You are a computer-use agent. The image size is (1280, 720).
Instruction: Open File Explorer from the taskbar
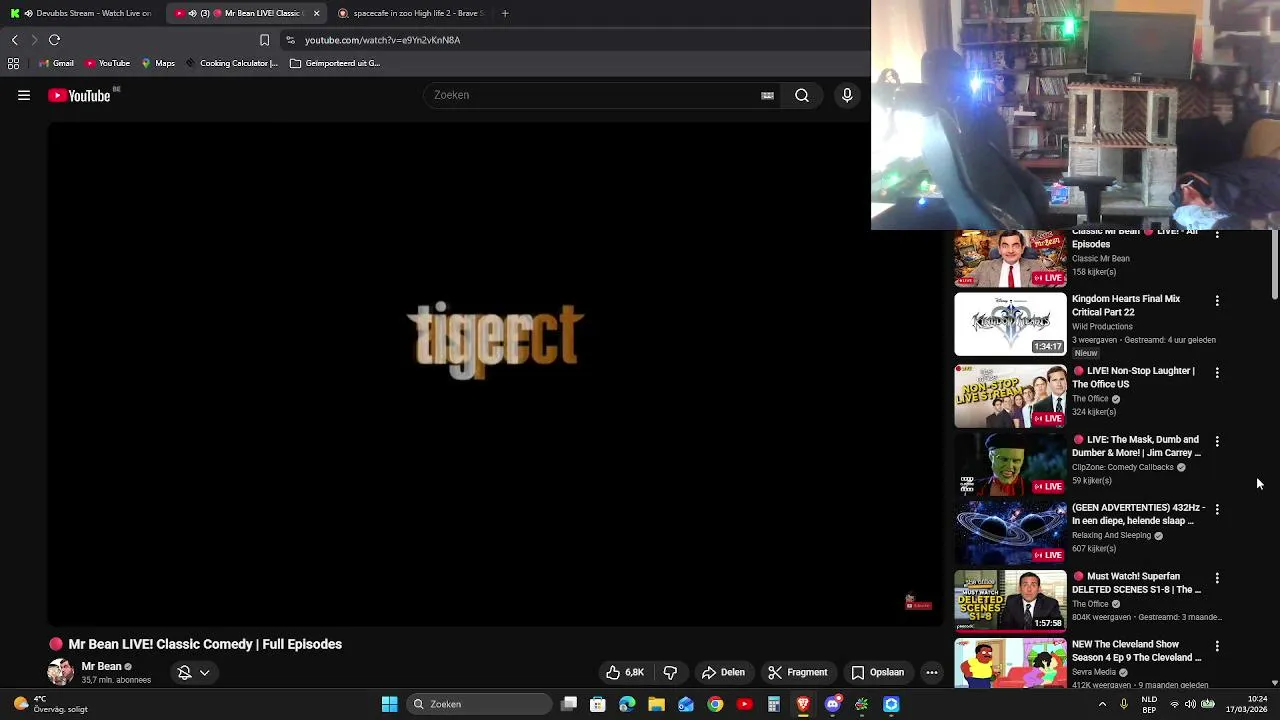pos(656,704)
